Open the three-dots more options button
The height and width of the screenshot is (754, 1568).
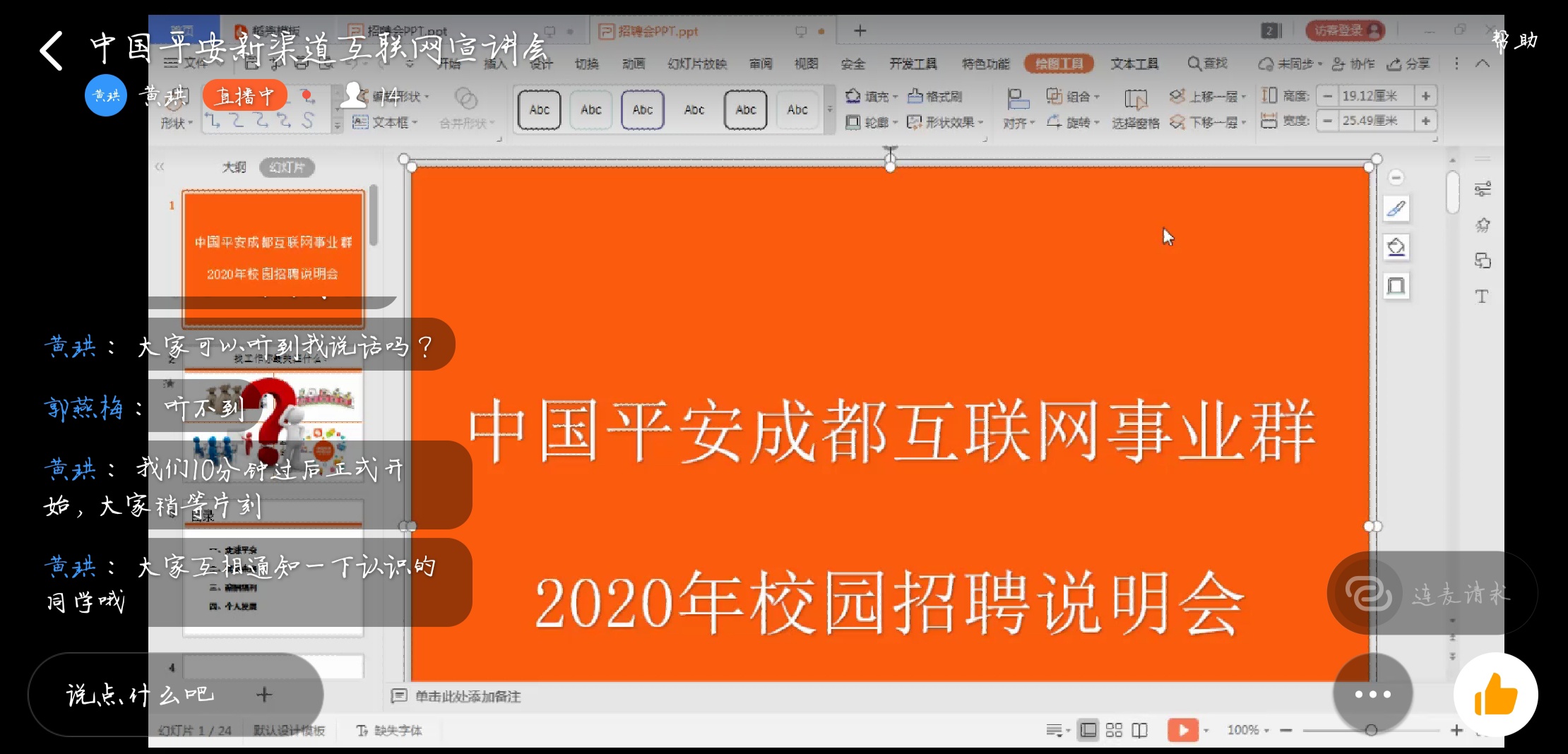(1372, 695)
